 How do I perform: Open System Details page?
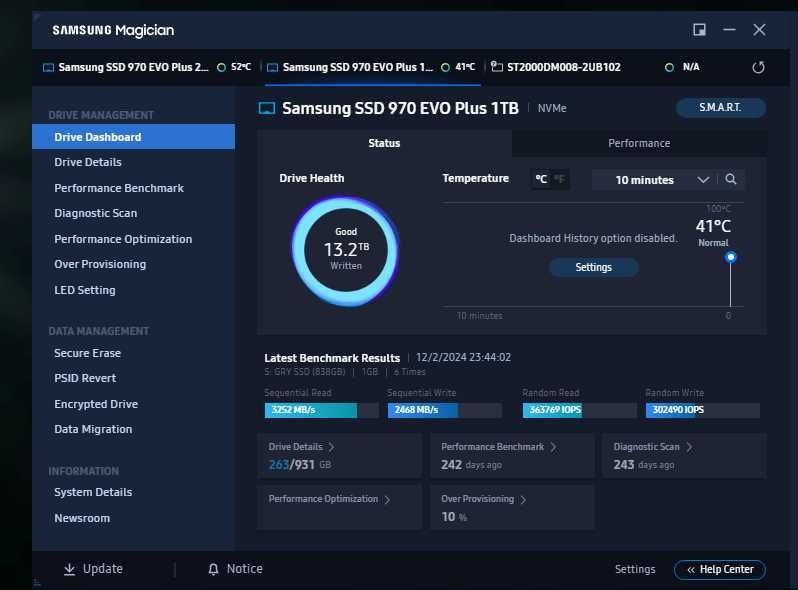[x=133, y=492]
